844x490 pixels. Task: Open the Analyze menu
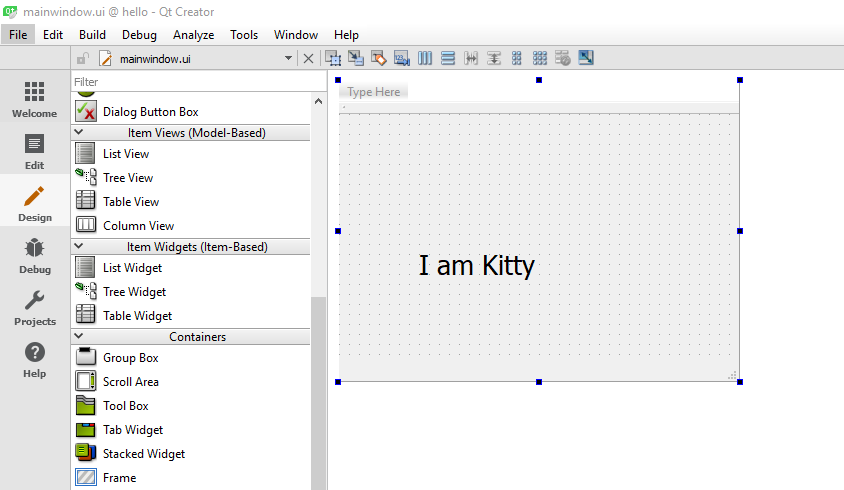coord(193,34)
